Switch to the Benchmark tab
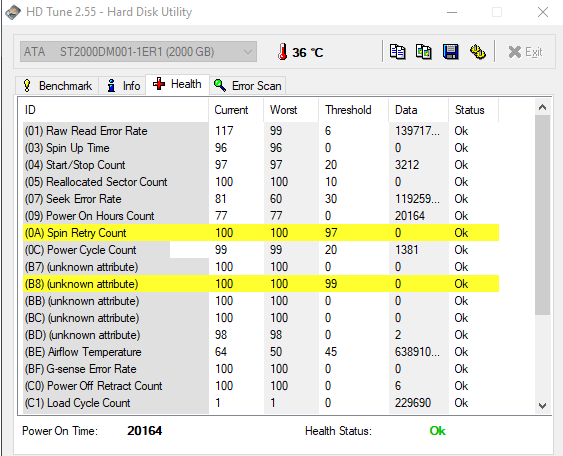This screenshot has width=563, height=456. pyautogui.click(x=57, y=86)
